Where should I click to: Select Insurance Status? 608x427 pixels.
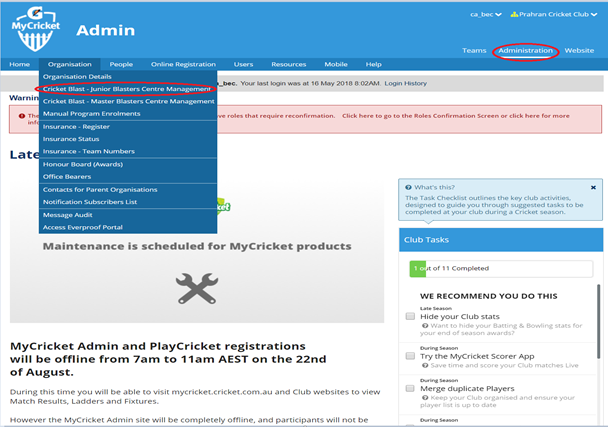pos(128,139)
